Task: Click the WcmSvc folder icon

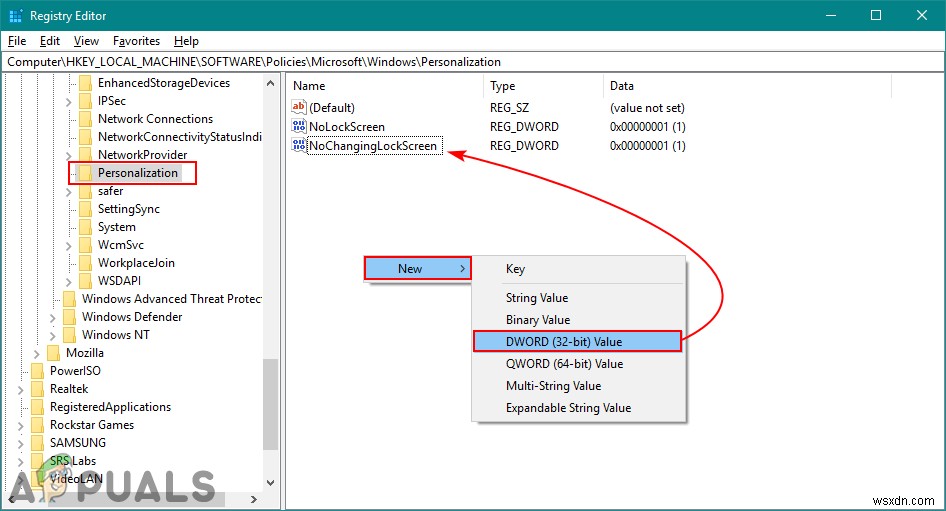Action: click(x=86, y=245)
